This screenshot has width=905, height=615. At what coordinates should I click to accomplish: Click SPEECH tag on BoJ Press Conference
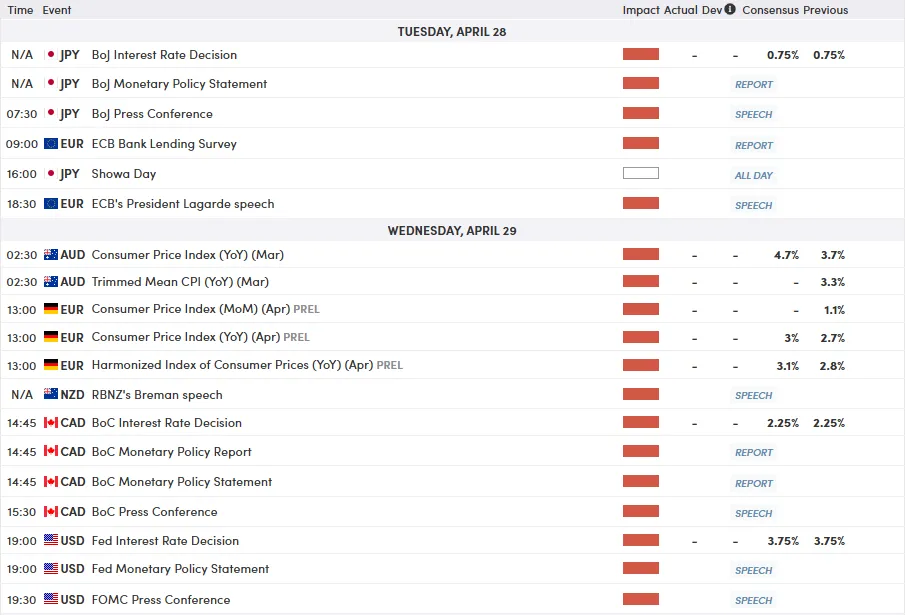click(754, 114)
